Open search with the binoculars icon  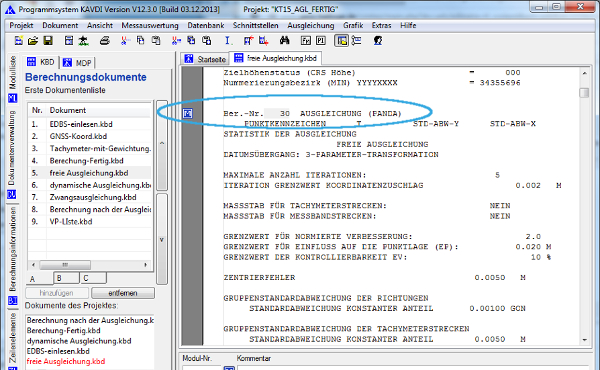pos(284,41)
